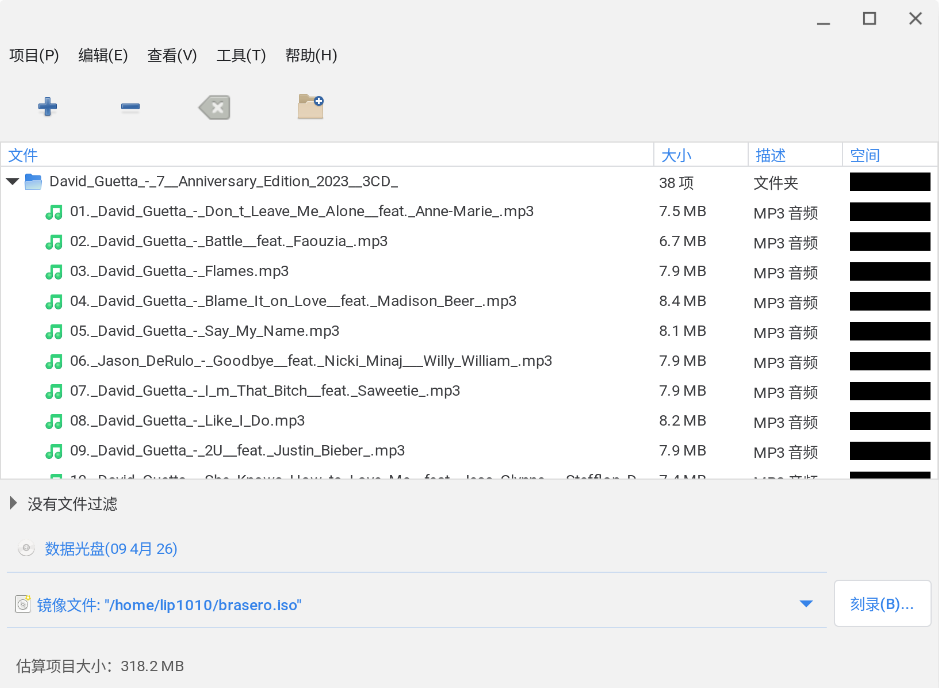Sort by the 文件 column header
This screenshot has height=688, width=939.
pos(23,155)
